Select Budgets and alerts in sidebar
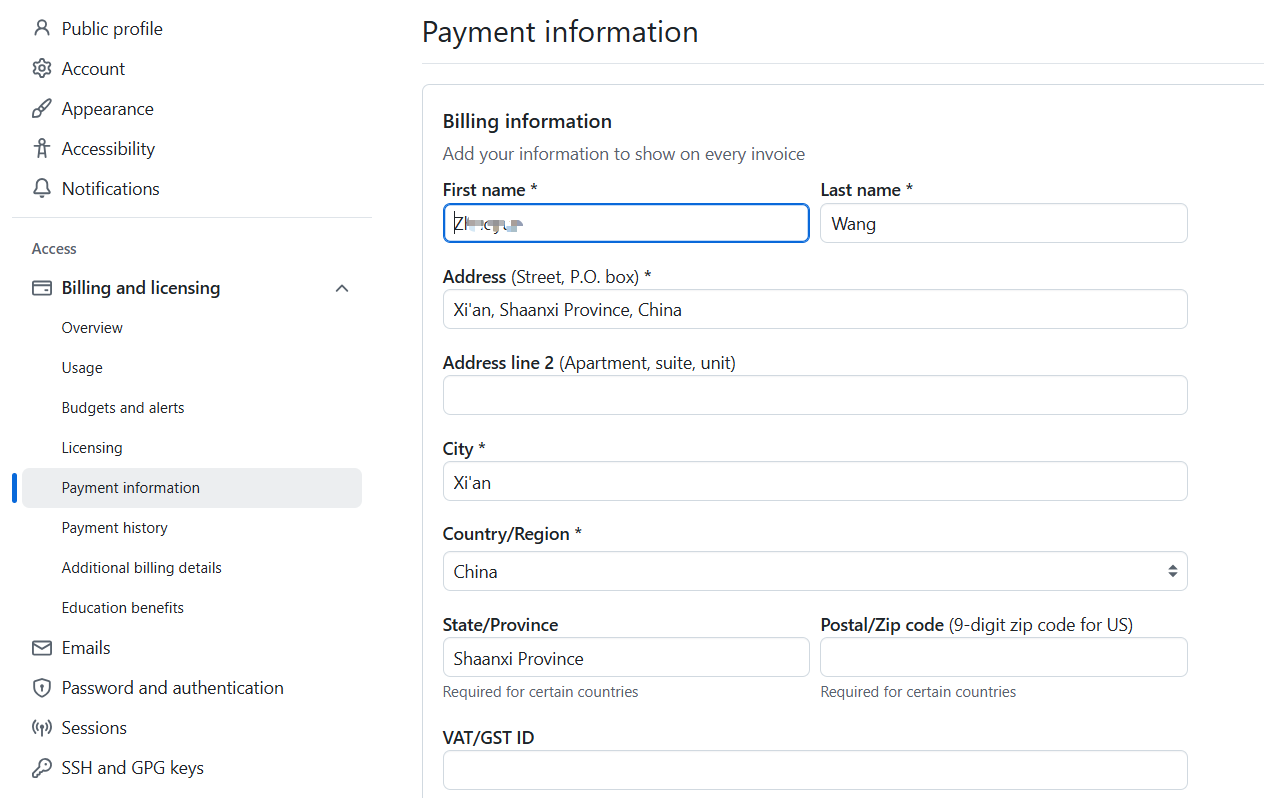Viewport: 1264px width, 798px height. [123, 408]
